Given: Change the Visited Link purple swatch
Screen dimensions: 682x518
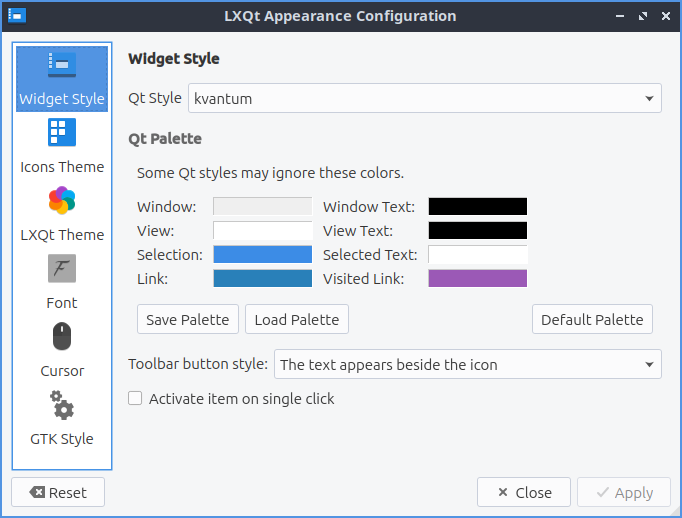Looking at the screenshot, I should pos(477,279).
